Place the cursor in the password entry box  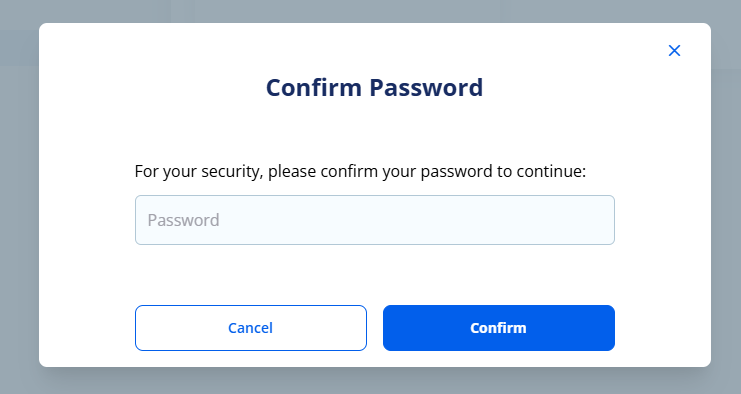375,220
